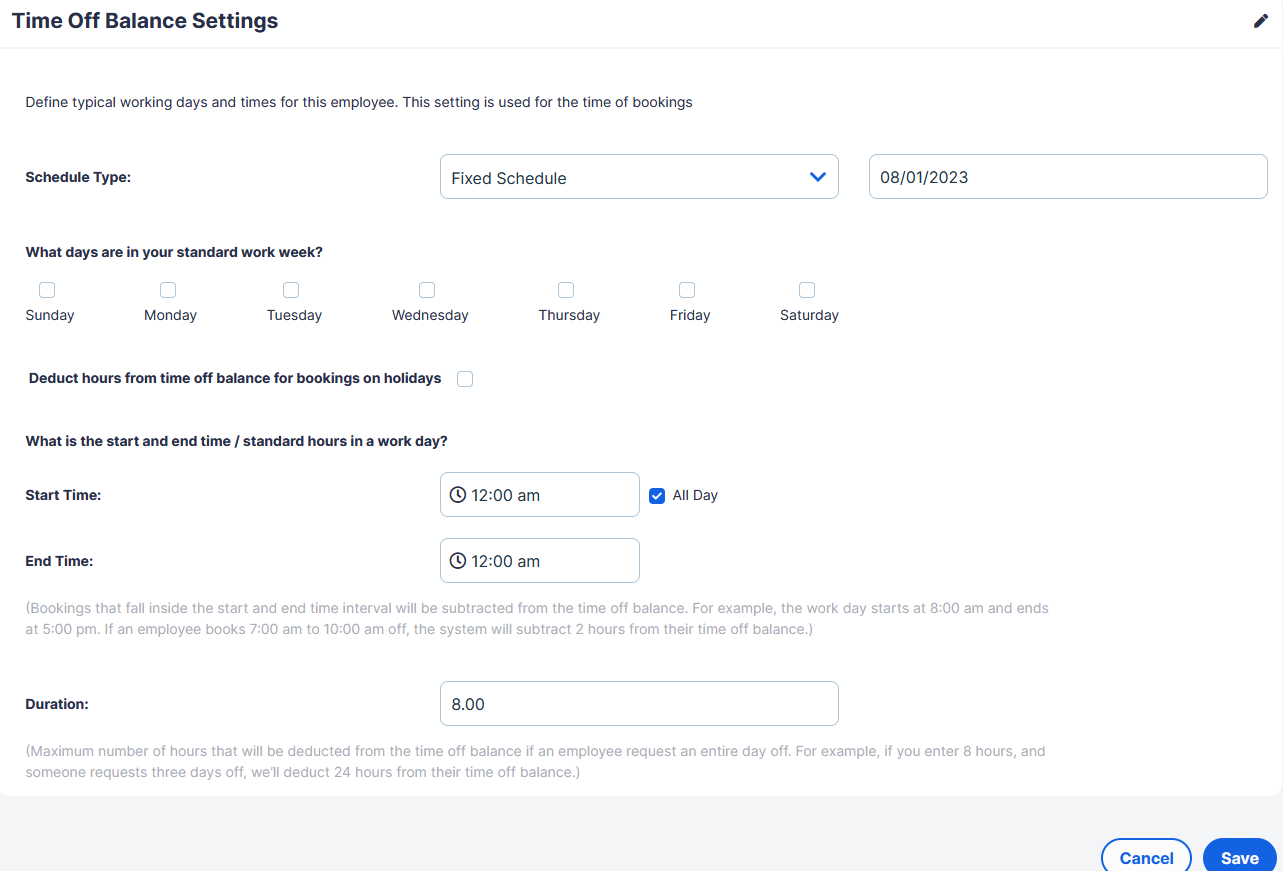Uncheck the All Day checkbox

click(x=657, y=495)
